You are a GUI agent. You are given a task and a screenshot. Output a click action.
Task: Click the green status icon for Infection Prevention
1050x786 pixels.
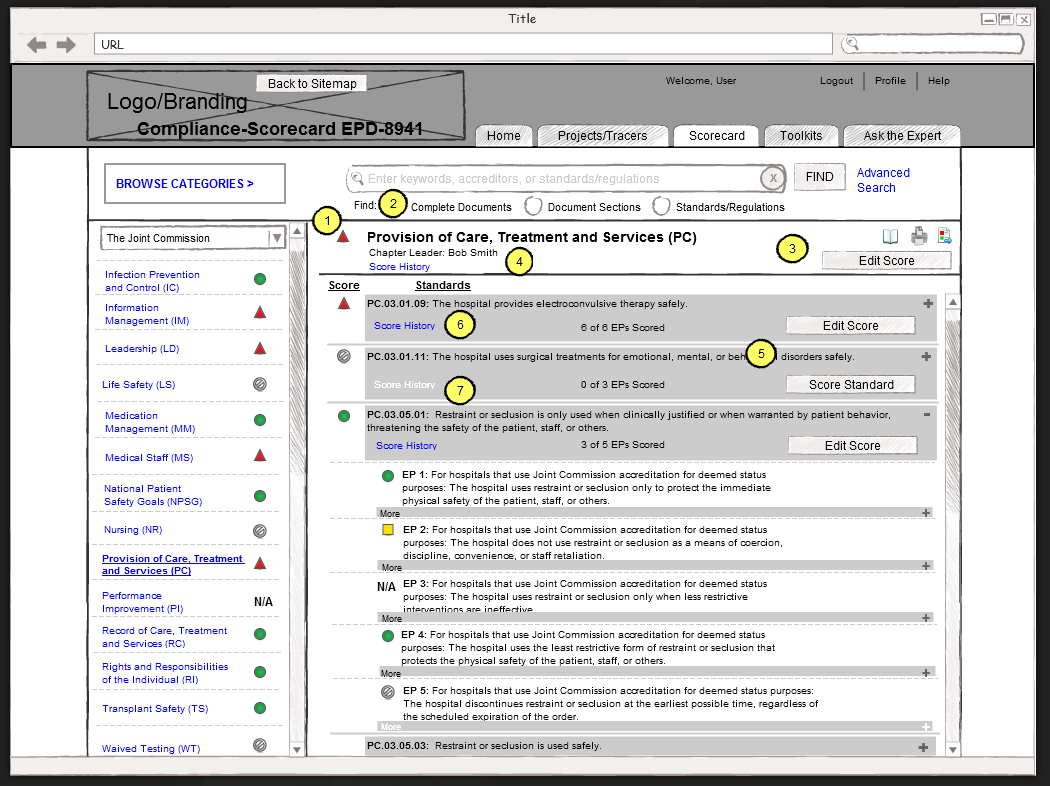coord(260,279)
